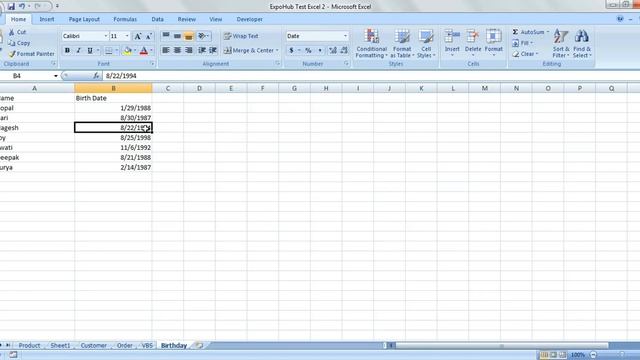The width and height of the screenshot is (640, 360).
Task: Switch to Insert ribbon tab
Action: point(47,19)
